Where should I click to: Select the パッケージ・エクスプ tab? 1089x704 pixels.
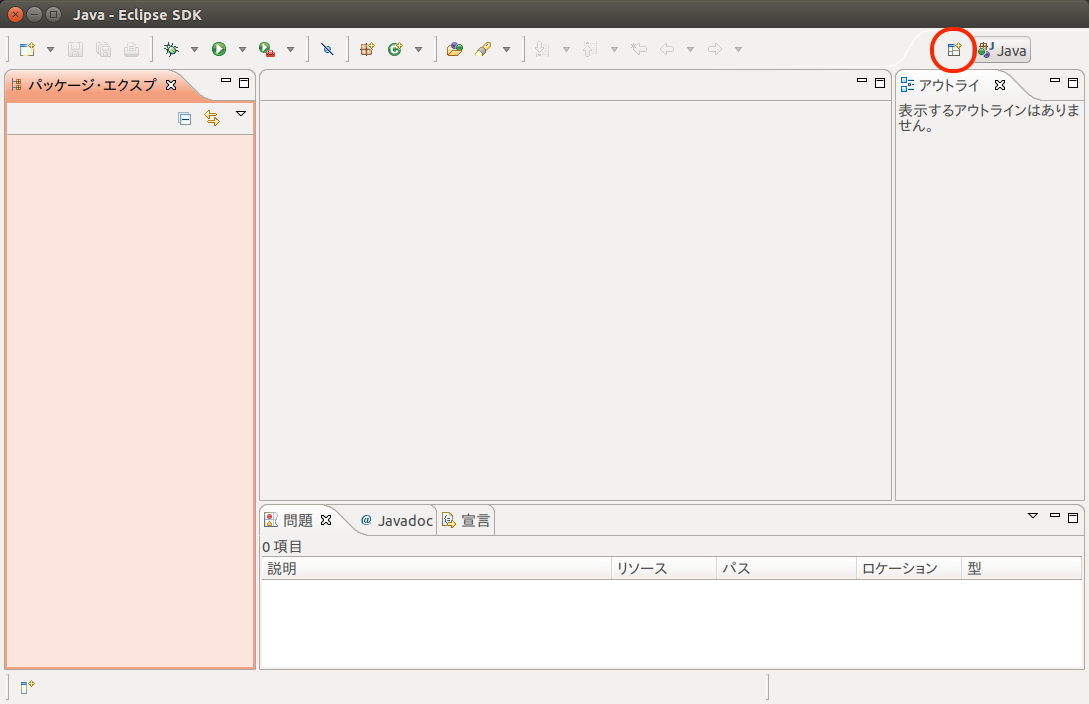coord(92,85)
